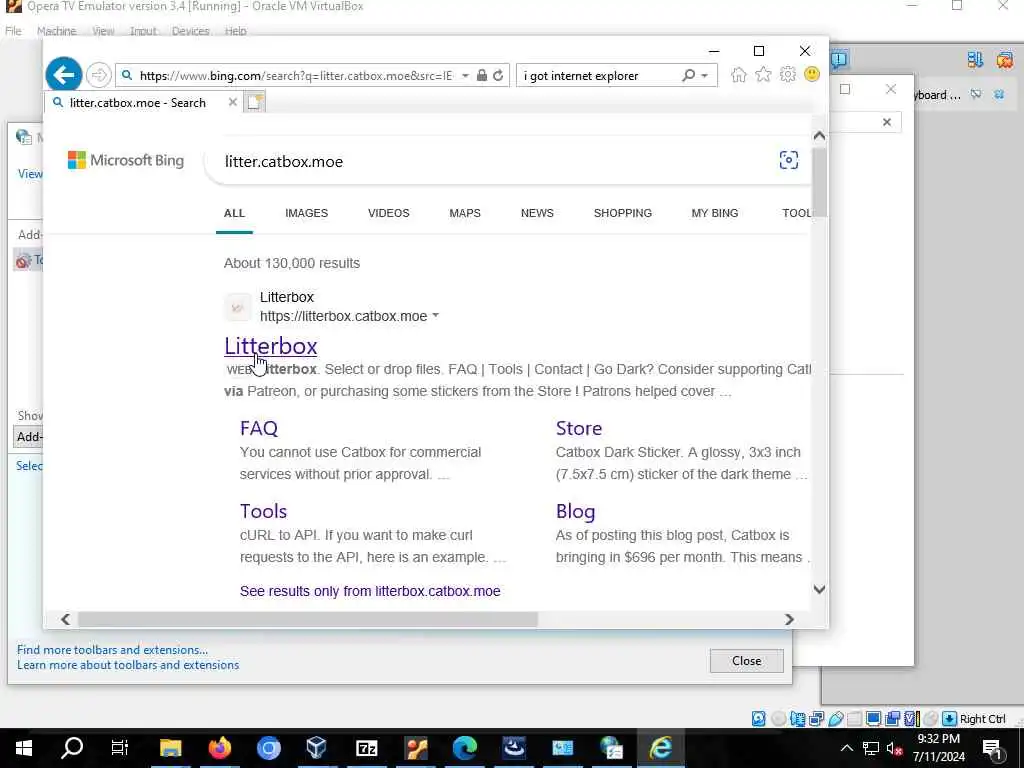The height and width of the screenshot is (768, 1024).
Task: Switch to Bing SHOPPING tab
Action: 622,213
